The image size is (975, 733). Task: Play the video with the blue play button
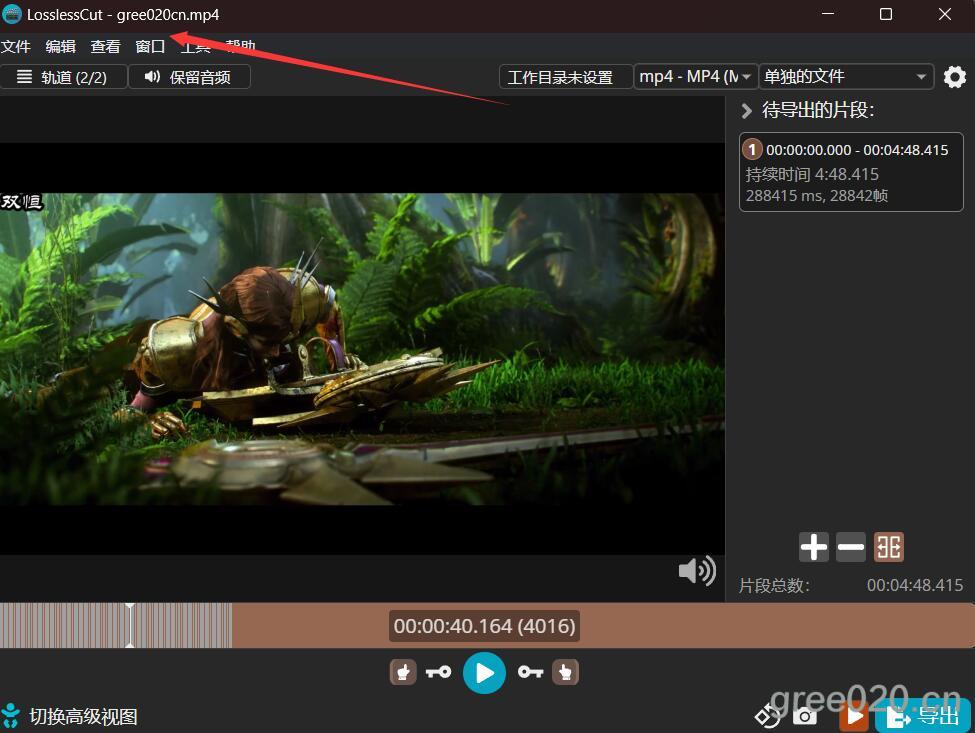[x=484, y=673]
